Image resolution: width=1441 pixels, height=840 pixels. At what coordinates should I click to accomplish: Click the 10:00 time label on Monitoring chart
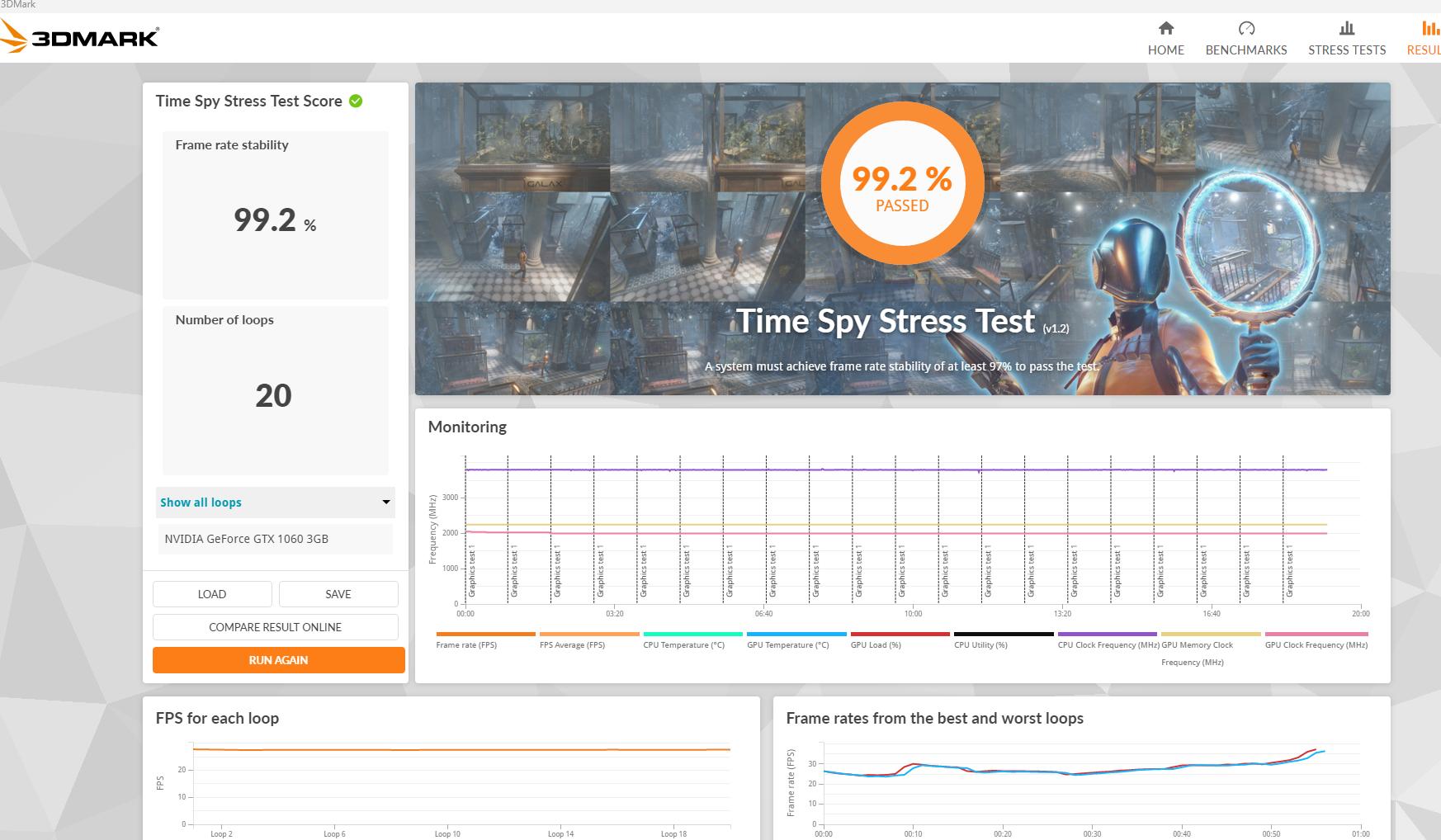click(913, 614)
